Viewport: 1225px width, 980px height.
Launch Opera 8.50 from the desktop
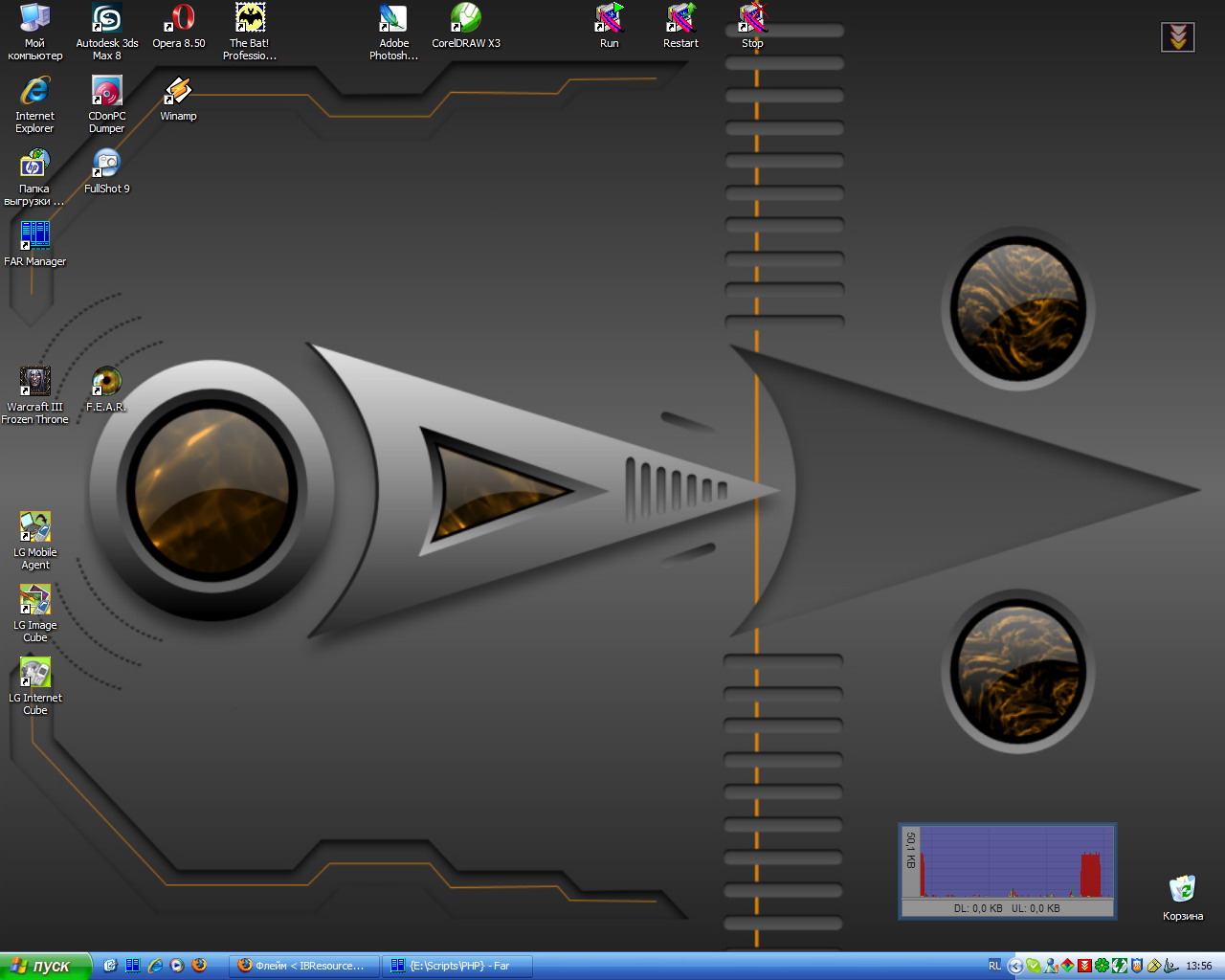[x=179, y=19]
